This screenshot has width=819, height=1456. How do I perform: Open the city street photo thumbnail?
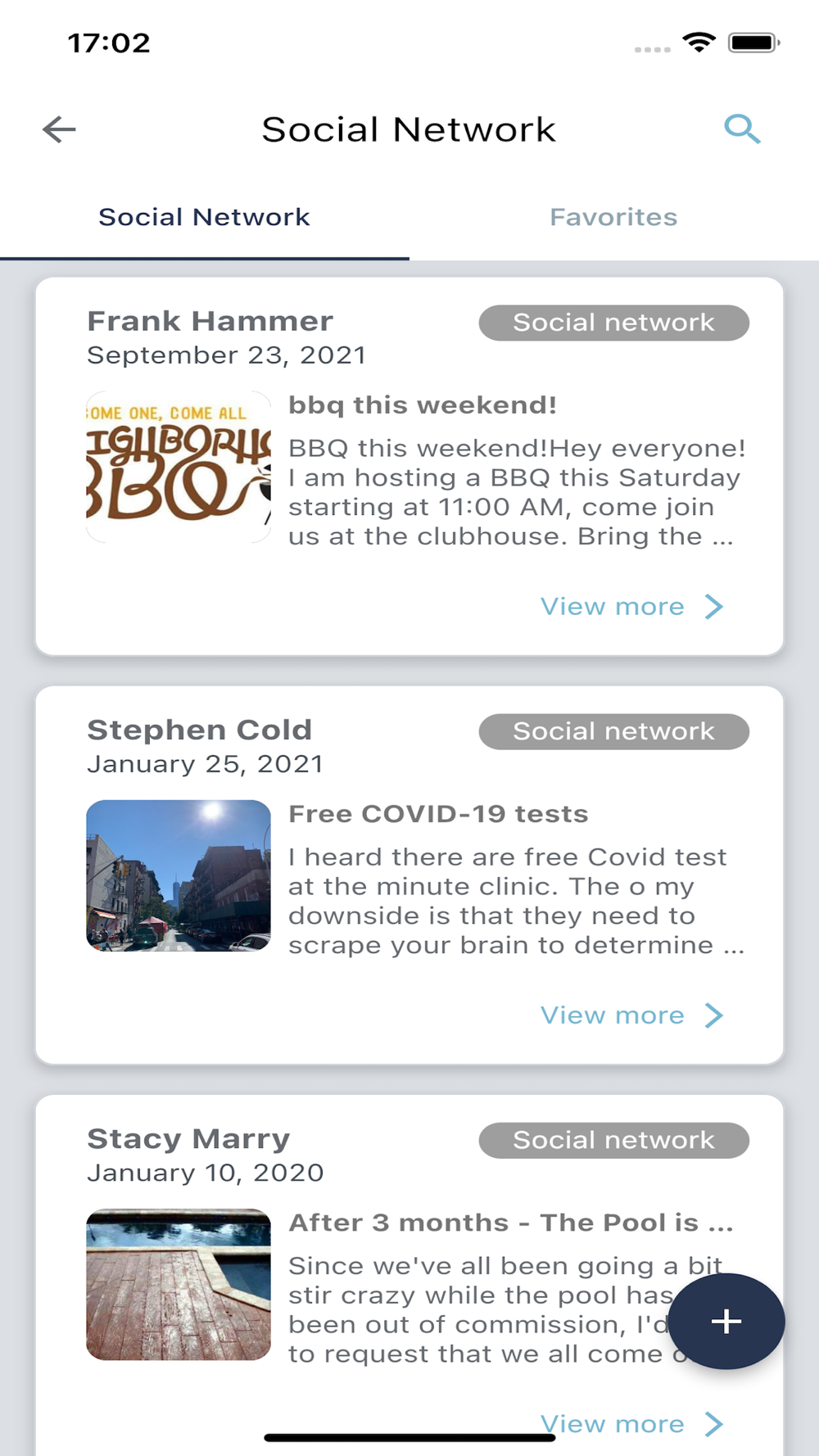tap(179, 875)
